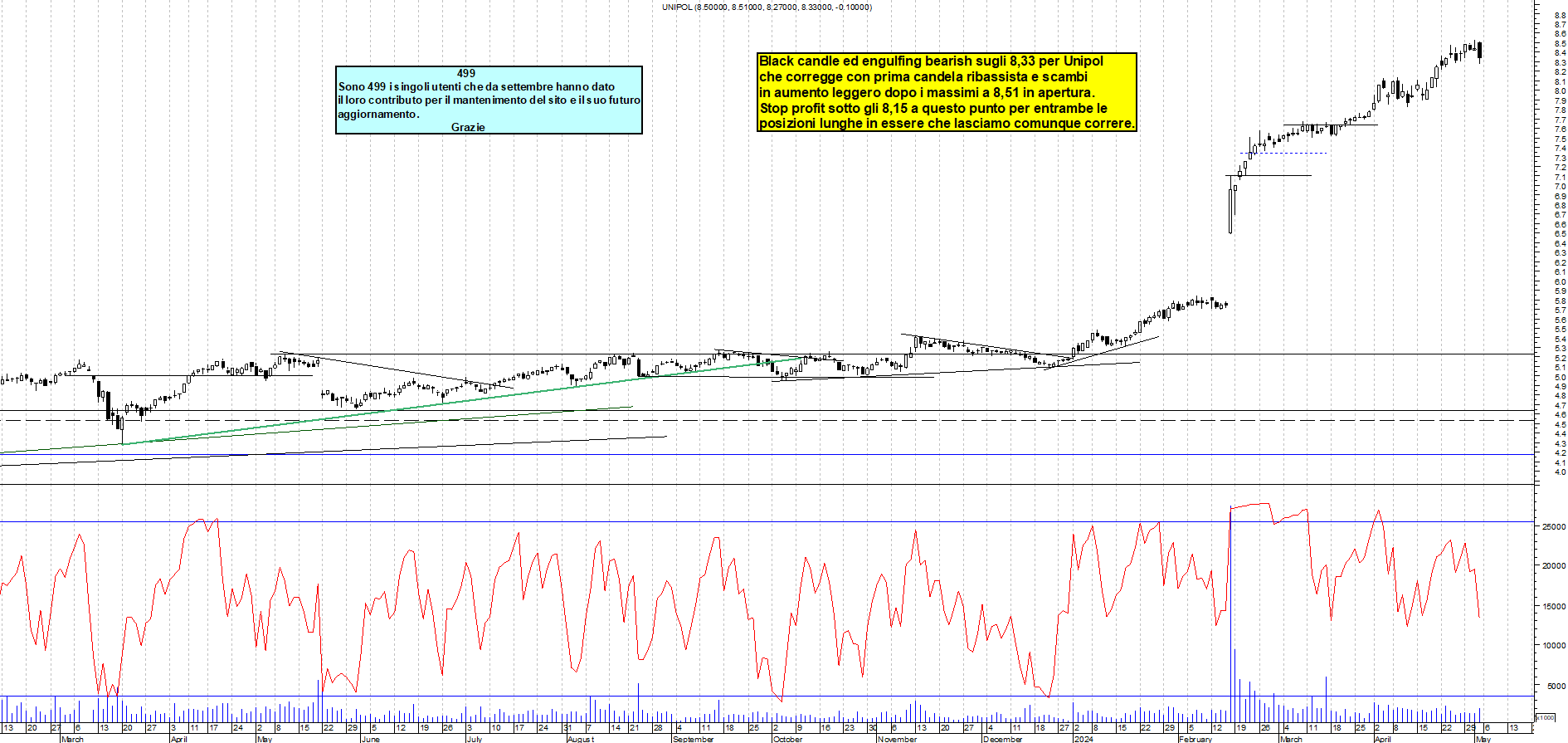
Task: Click the "10000" volume axis label
Action: 1554,645
